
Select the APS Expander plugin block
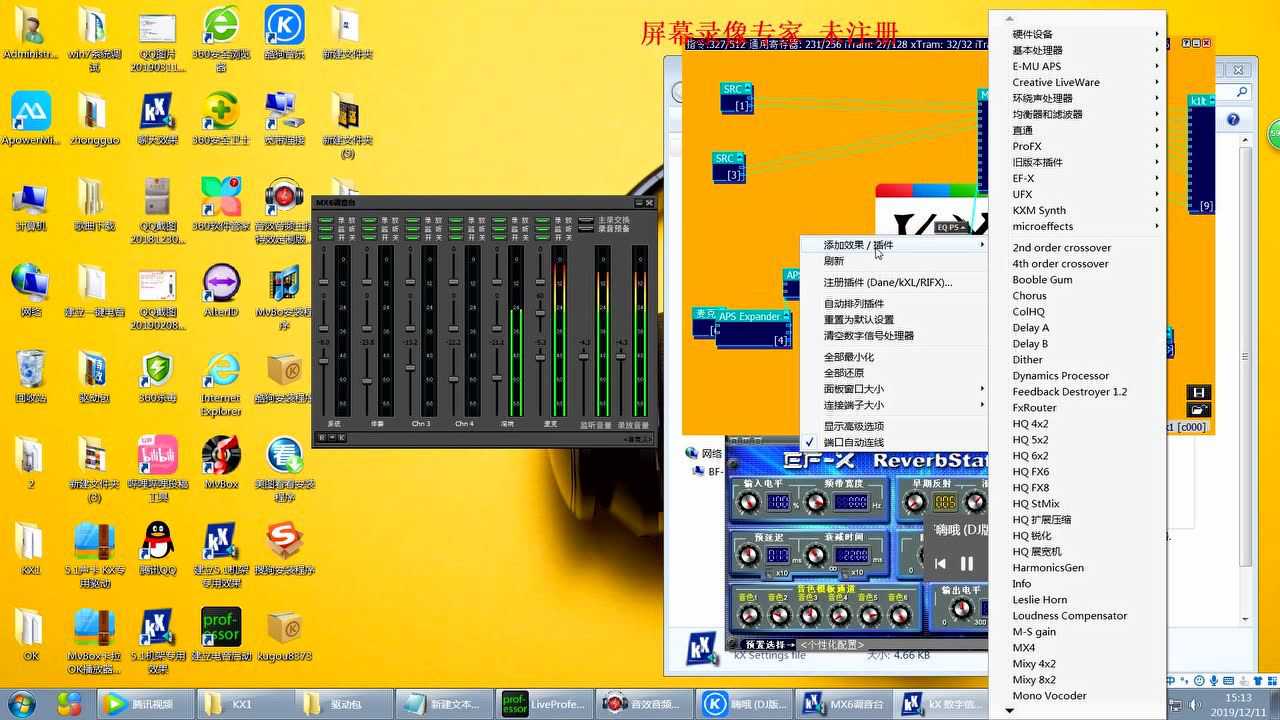[753, 328]
